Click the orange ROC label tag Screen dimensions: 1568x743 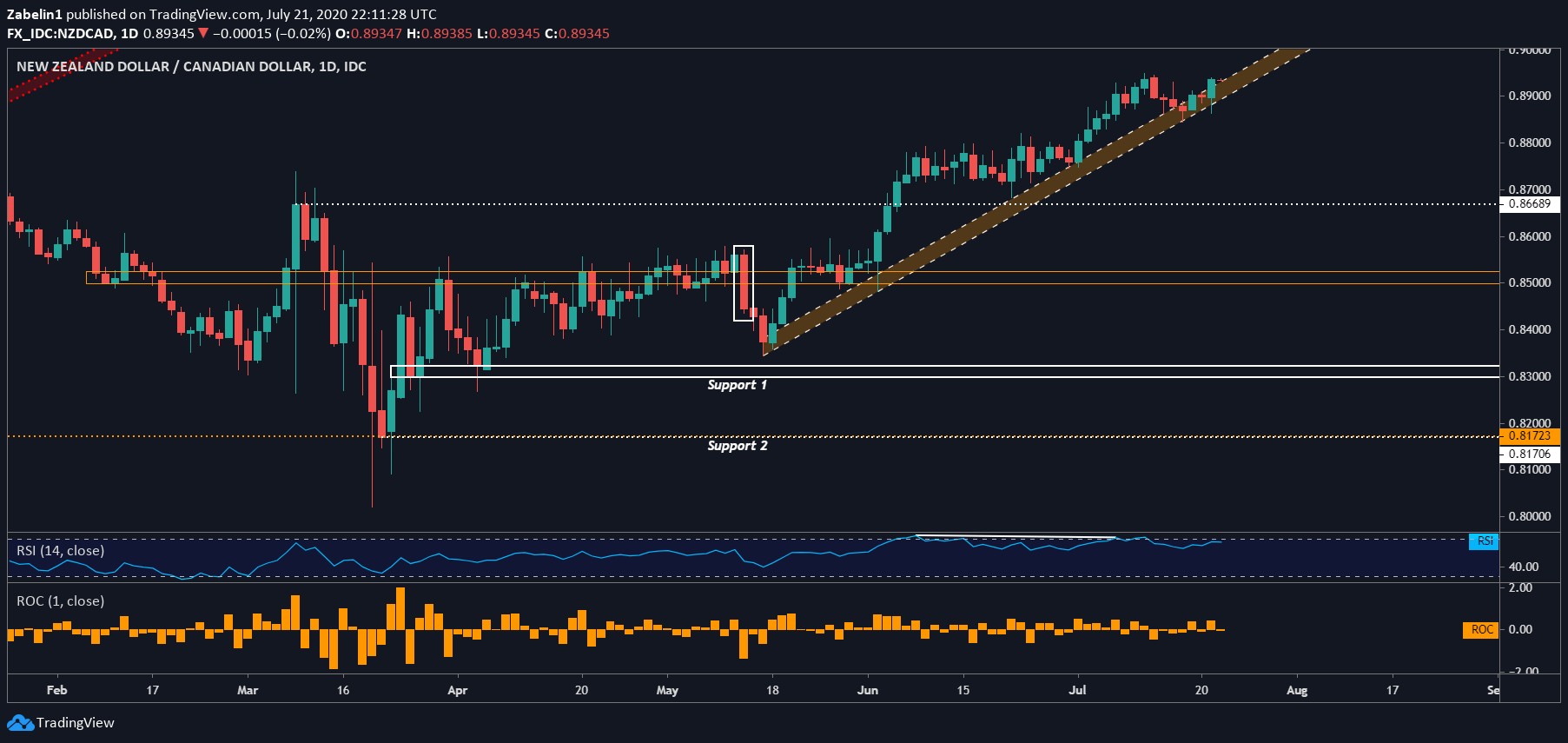1481,630
